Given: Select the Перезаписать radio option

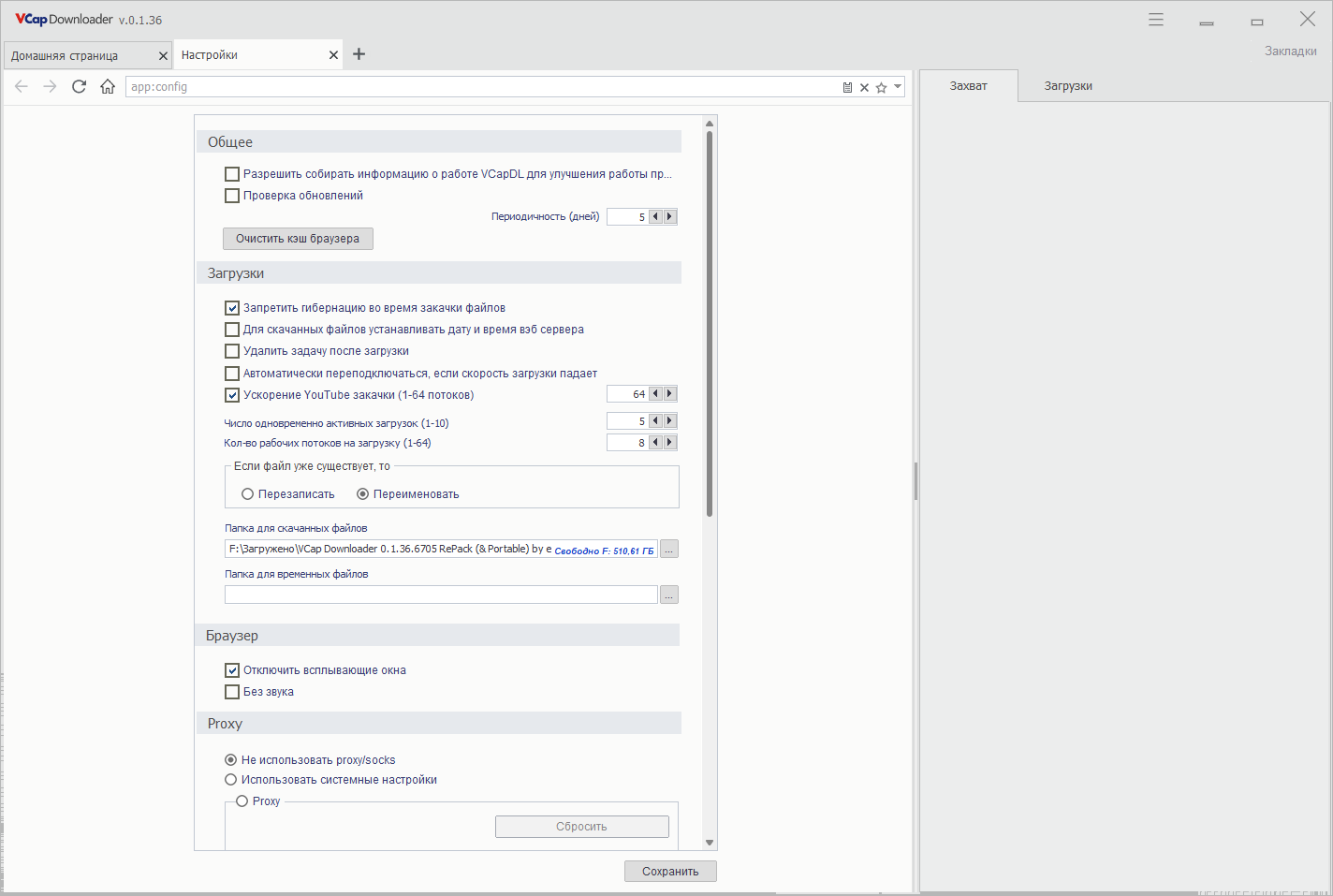Looking at the screenshot, I should pyautogui.click(x=248, y=494).
